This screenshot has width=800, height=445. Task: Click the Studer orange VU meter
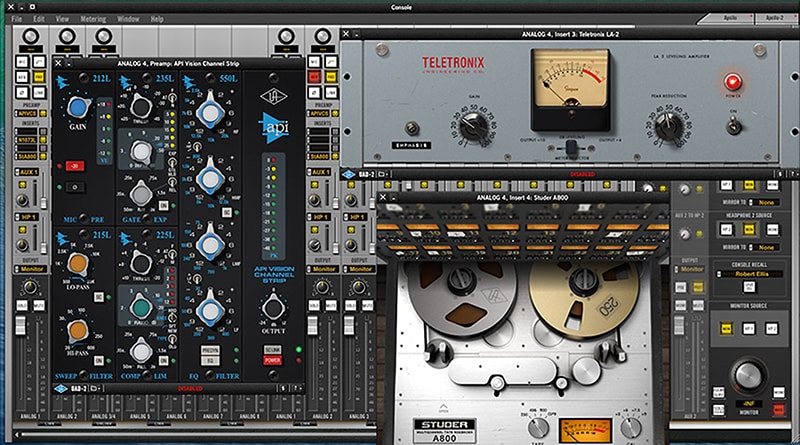click(585, 431)
